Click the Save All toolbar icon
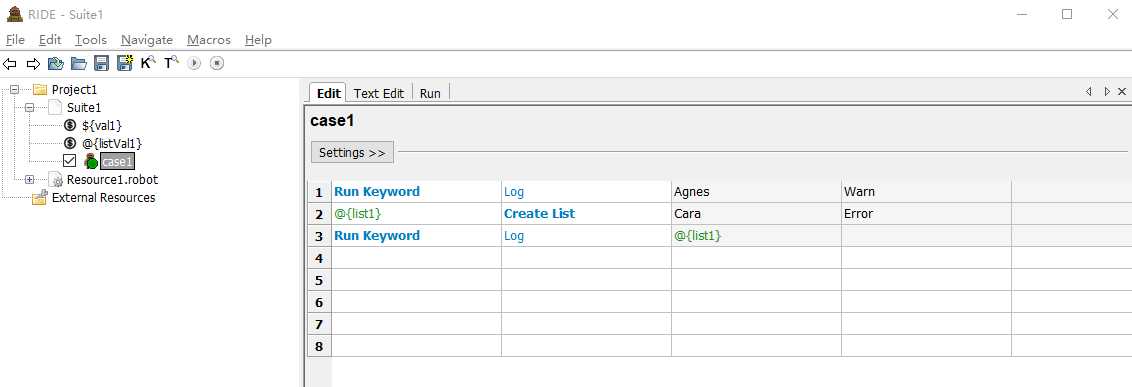The width and height of the screenshot is (1132, 387). (125, 63)
